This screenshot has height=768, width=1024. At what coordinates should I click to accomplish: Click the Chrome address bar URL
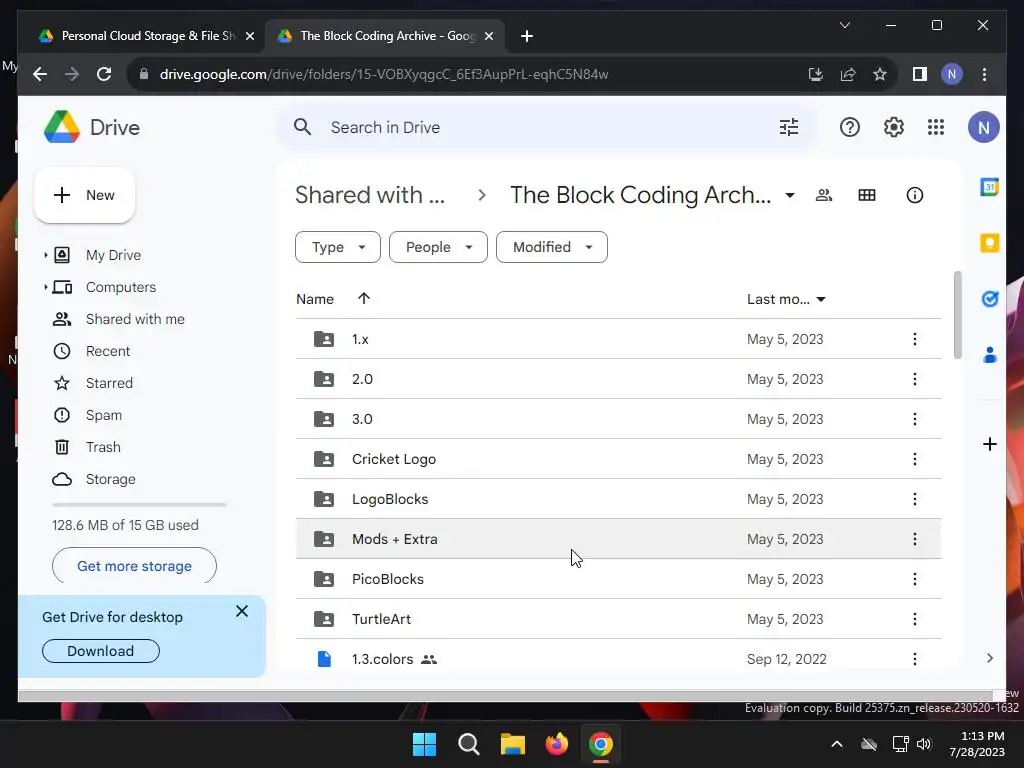click(384, 74)
